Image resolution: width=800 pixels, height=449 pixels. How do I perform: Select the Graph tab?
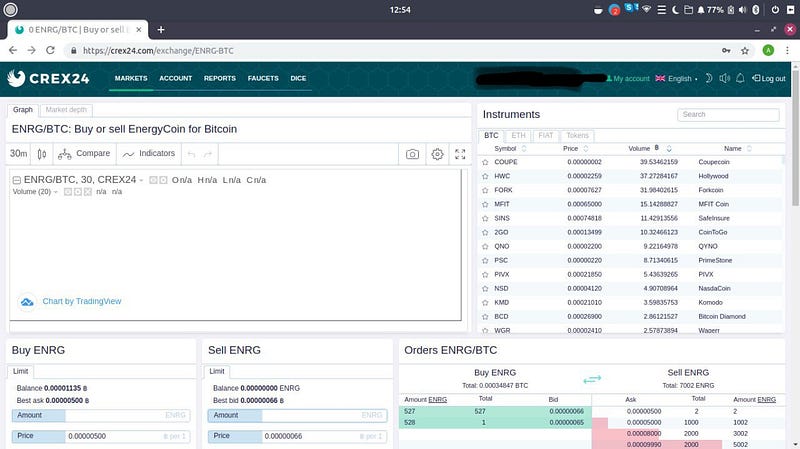click(23, 110)
